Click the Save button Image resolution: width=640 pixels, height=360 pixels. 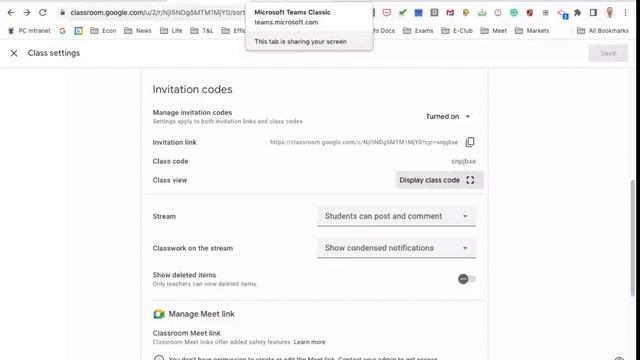tap(608, 53)
